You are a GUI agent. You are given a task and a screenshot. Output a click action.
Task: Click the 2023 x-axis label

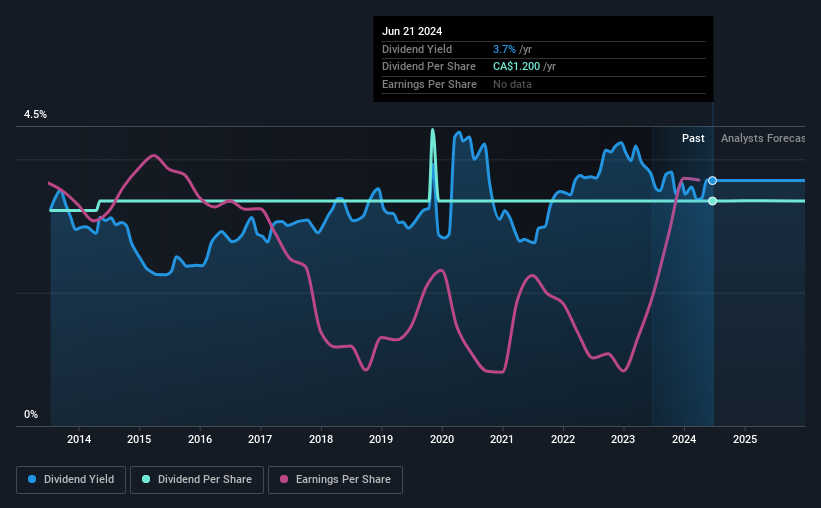623,439
